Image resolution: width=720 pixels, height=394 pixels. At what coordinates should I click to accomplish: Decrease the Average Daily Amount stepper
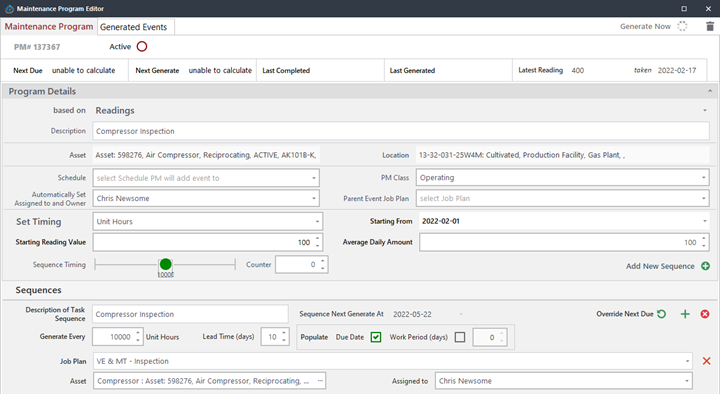point(703,246)
